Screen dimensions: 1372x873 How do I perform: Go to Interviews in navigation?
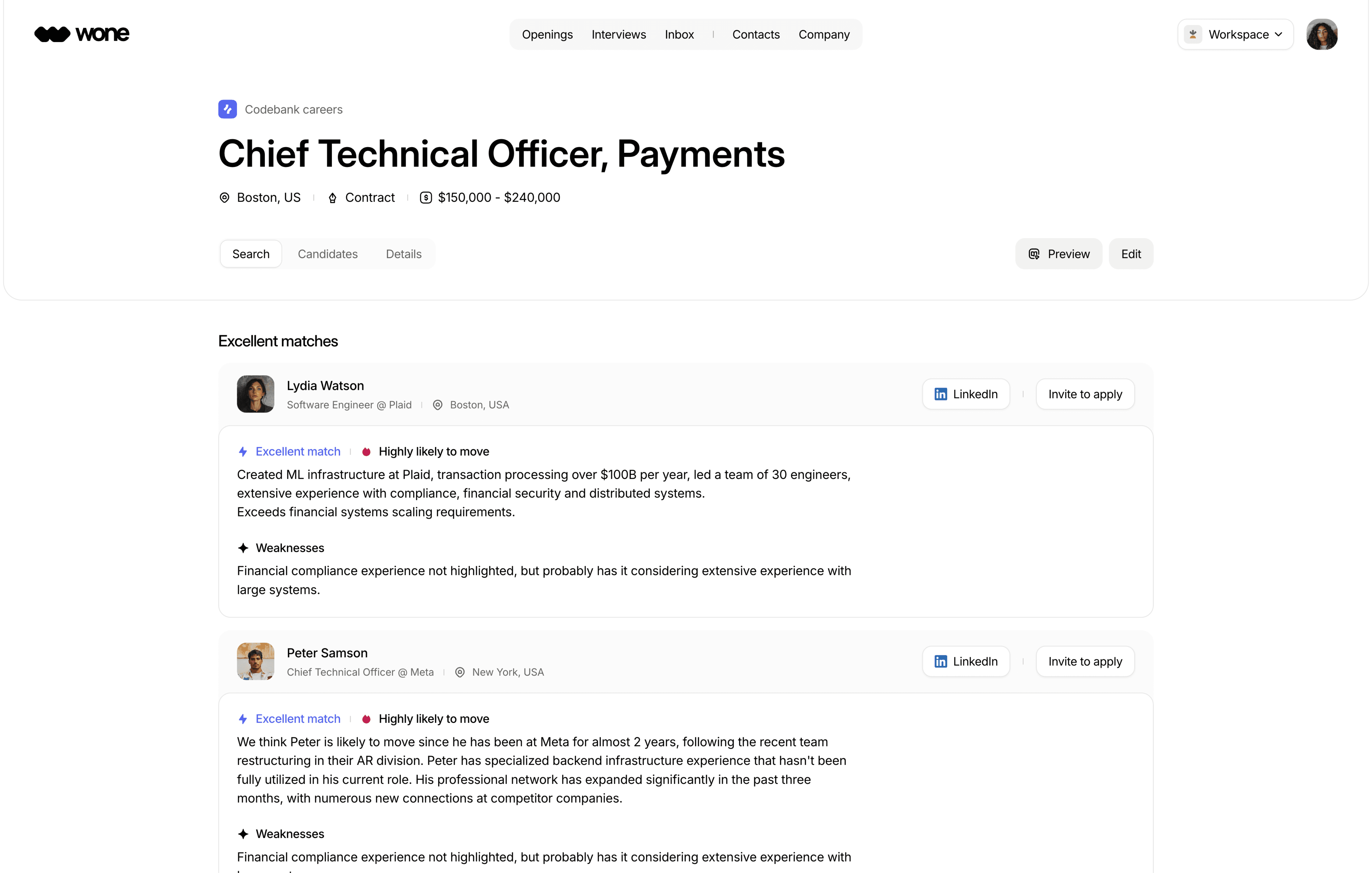click(x=619, y=35)
